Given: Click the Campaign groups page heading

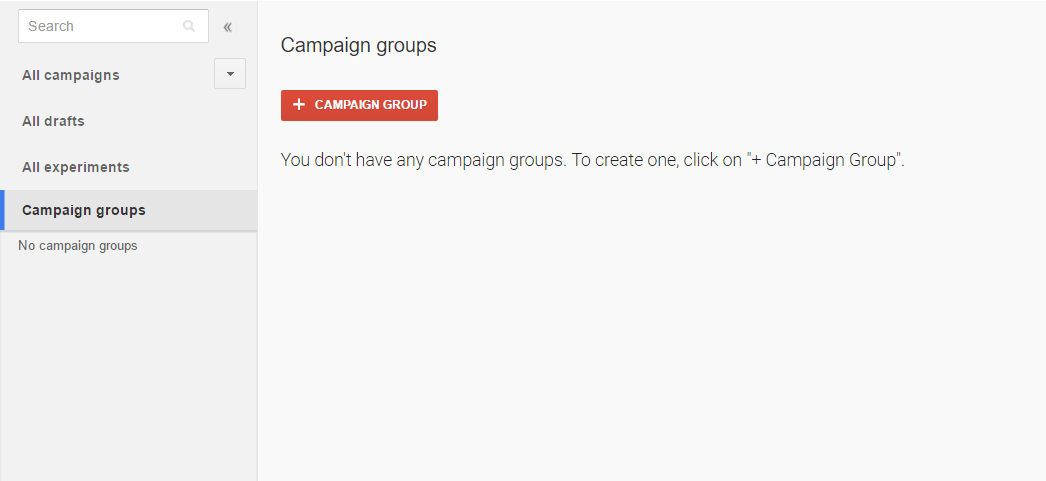Looking at the screenshot, I should pyautogui.click(x=359, y=45).
